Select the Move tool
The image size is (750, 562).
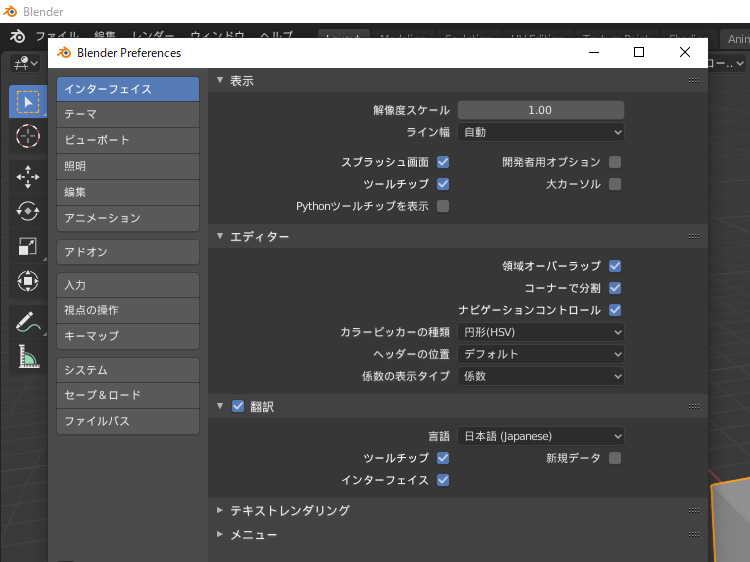click(x=28, y=177)
